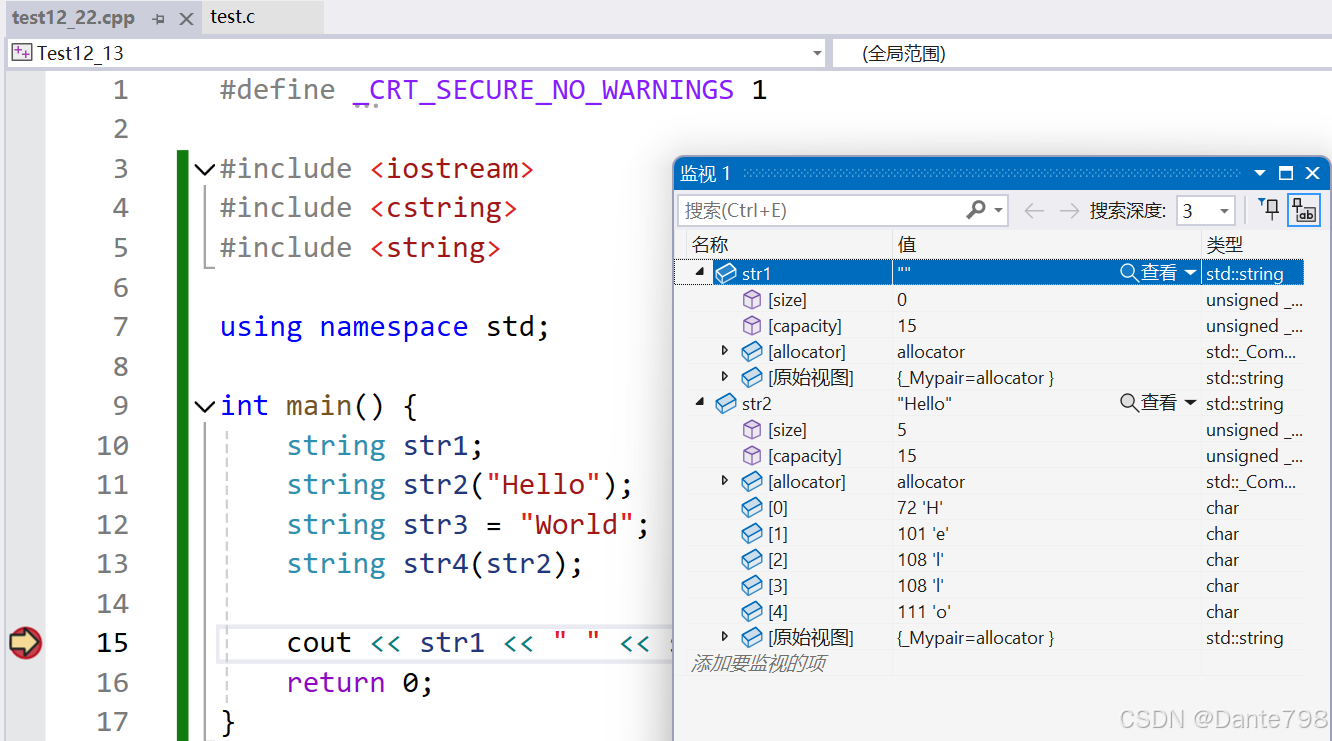Open the search options dropdown arrow in Watch 1
Viewport: 1332px width, 741px height.
pos(999,210)
